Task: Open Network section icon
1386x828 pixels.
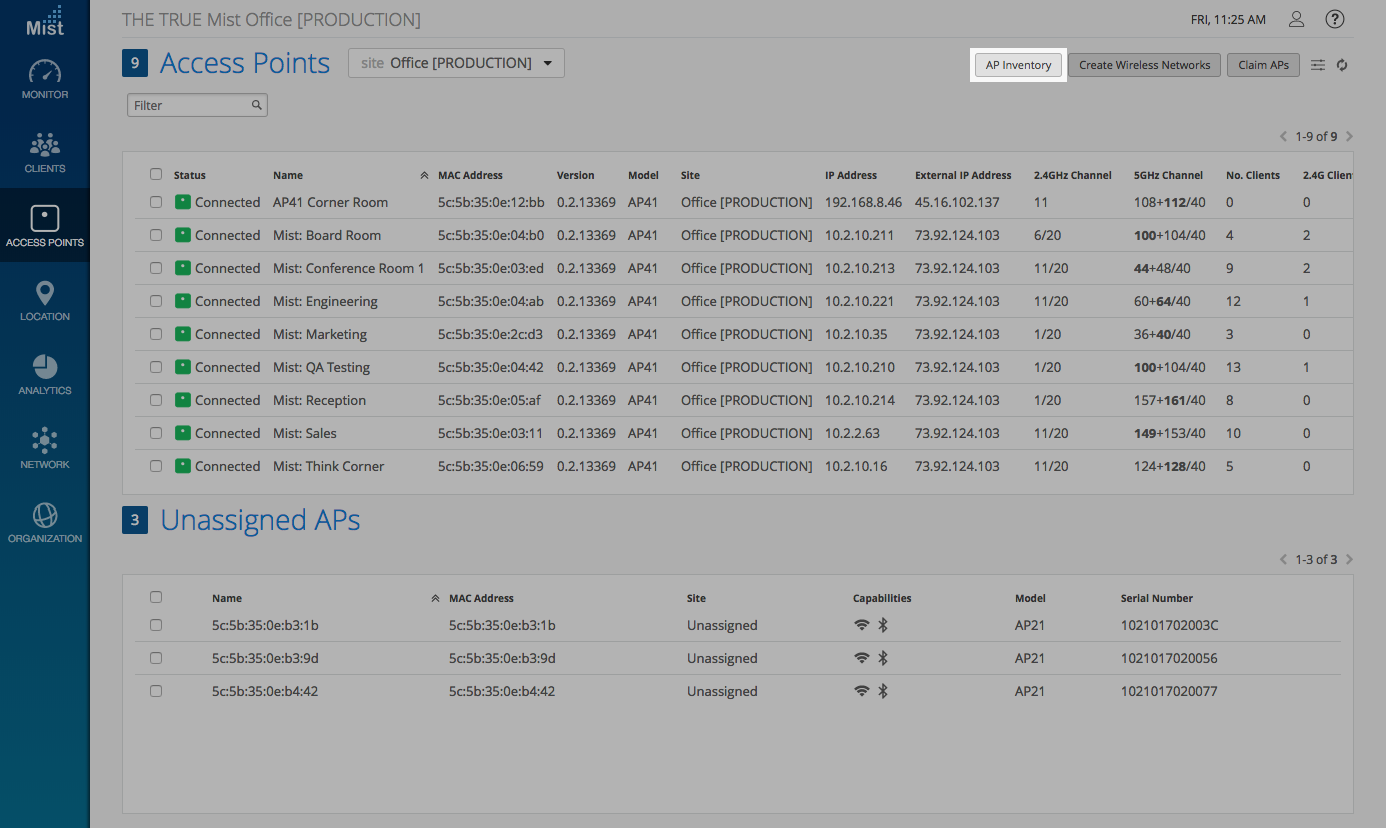Action: tap(45, 441)
